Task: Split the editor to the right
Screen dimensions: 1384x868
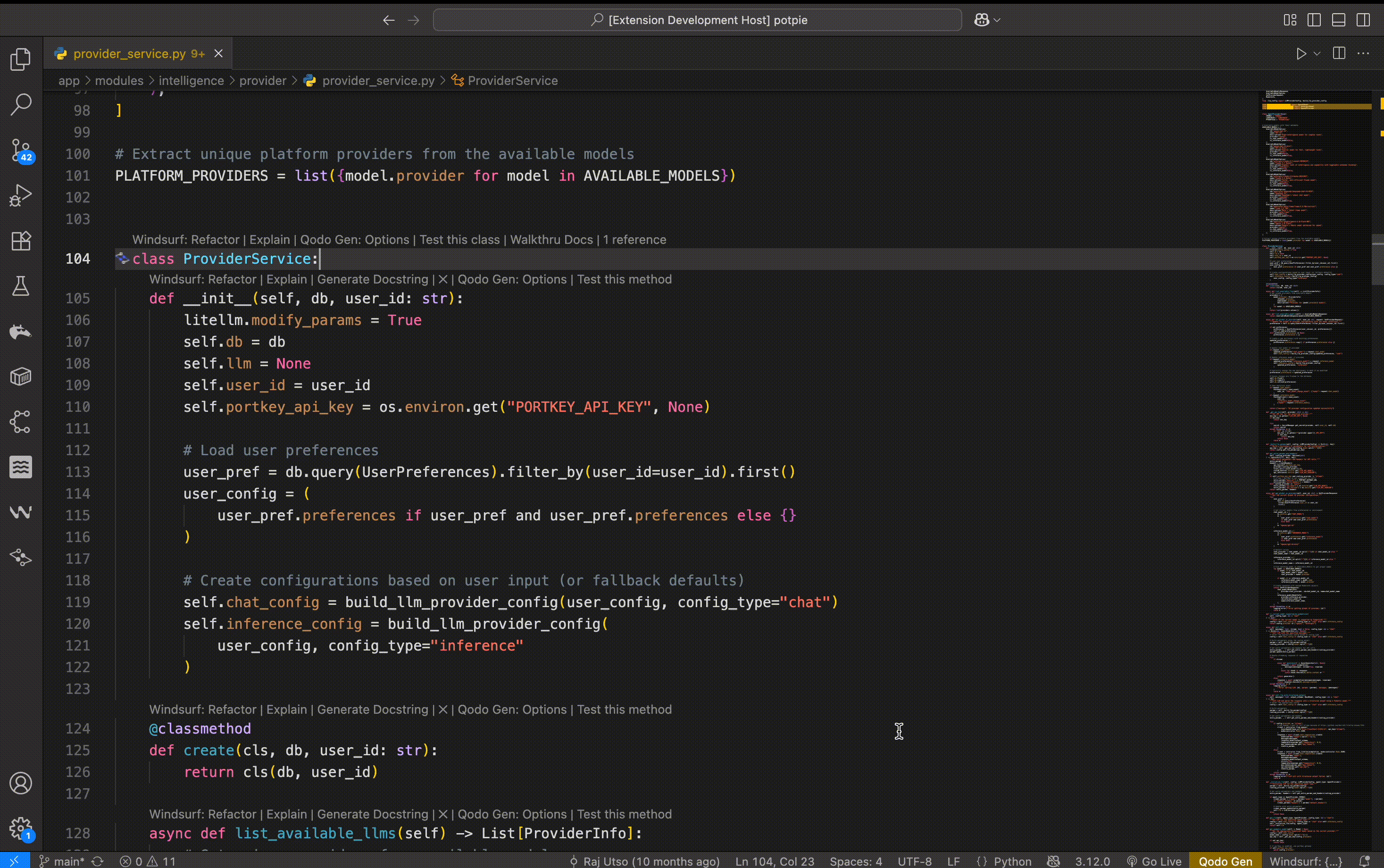Action: click(x=1339, y=53)
